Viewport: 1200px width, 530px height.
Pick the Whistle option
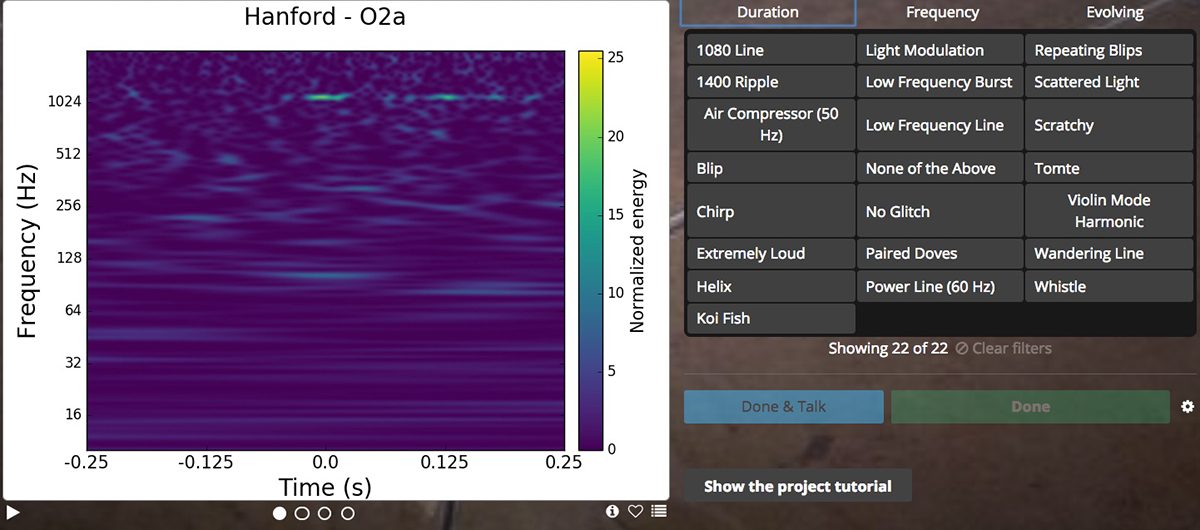[1110, 286]
